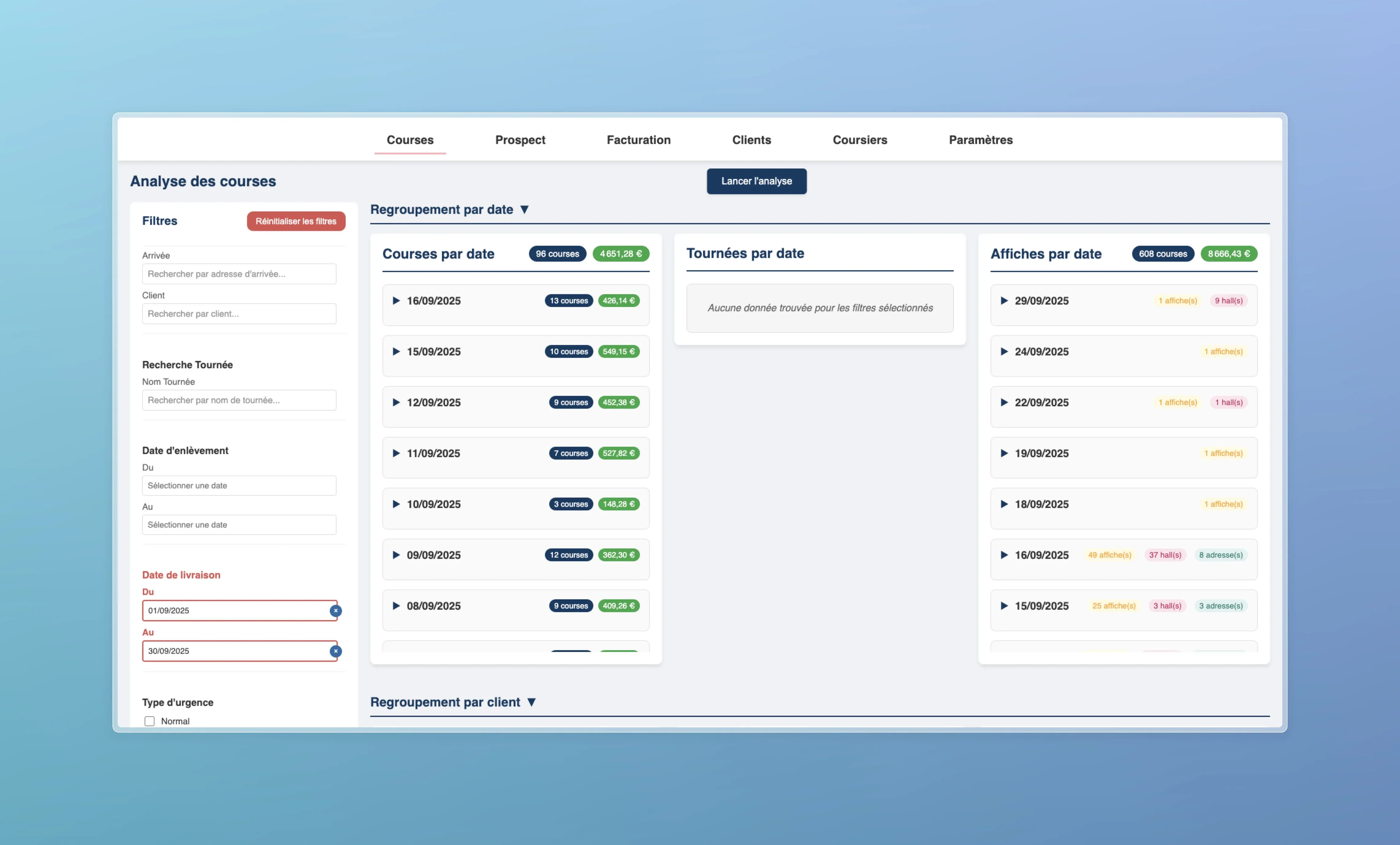Image resolution: width=1400 pixels, height=845 pixels.
Task: Switch to the Facturation tab
Action: coord(638,140)
